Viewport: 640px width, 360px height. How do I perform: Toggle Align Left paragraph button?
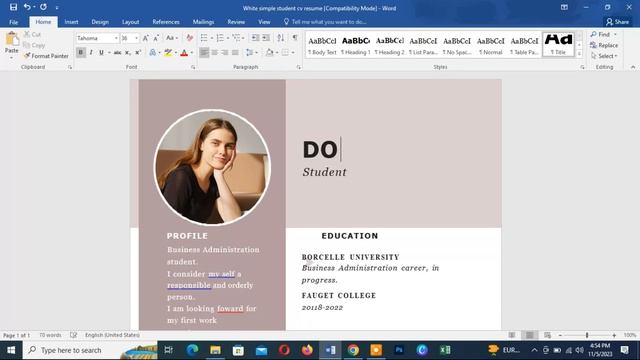[204, 53]
